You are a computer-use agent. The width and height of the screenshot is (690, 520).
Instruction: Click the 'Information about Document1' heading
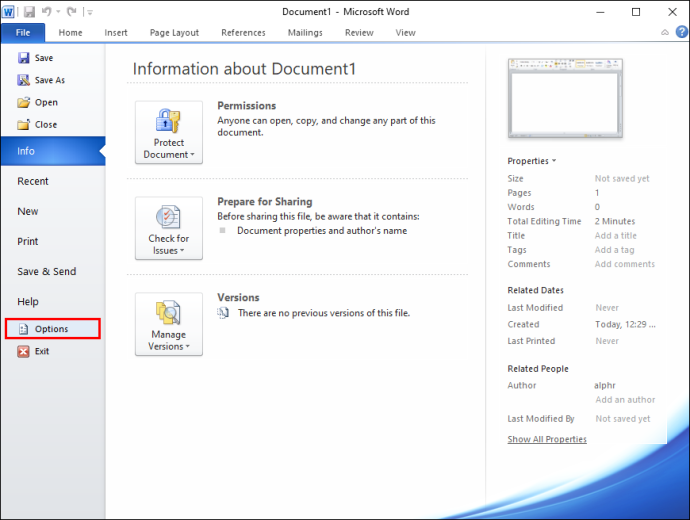244,69
